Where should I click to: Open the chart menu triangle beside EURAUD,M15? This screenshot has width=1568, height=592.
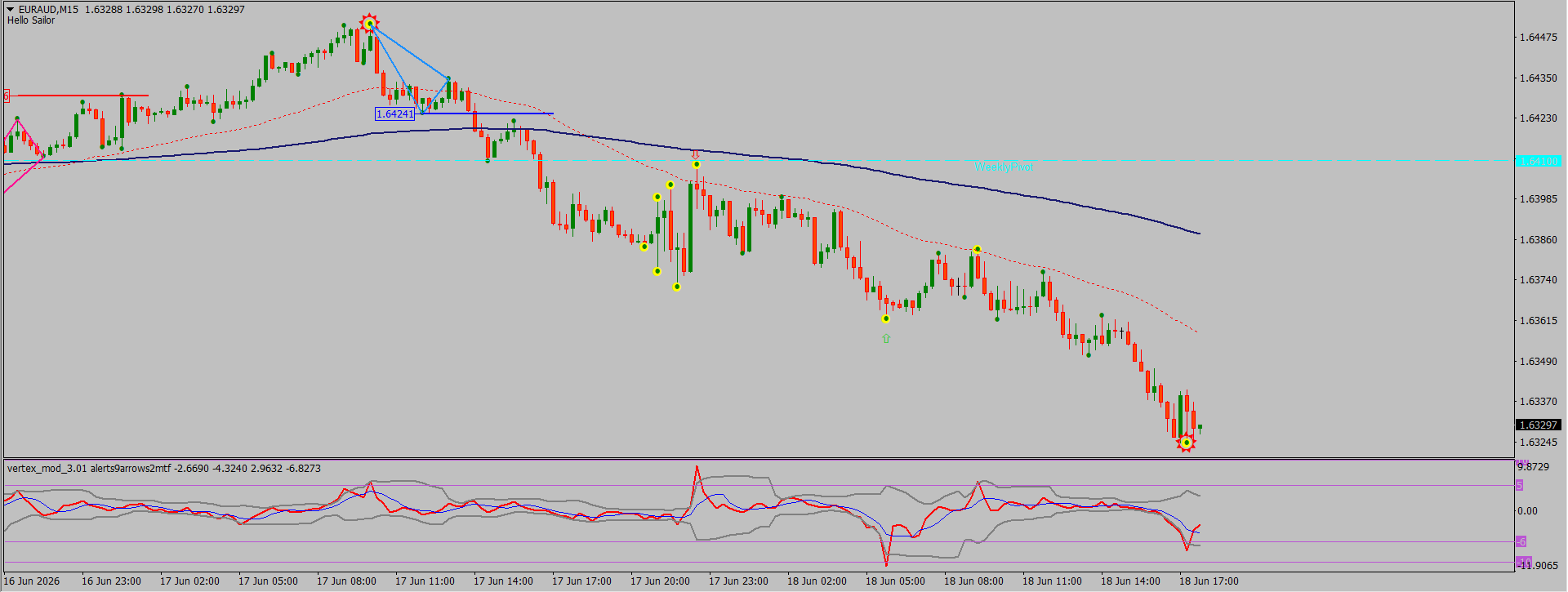pyautogui.click(x=11, y=10)
